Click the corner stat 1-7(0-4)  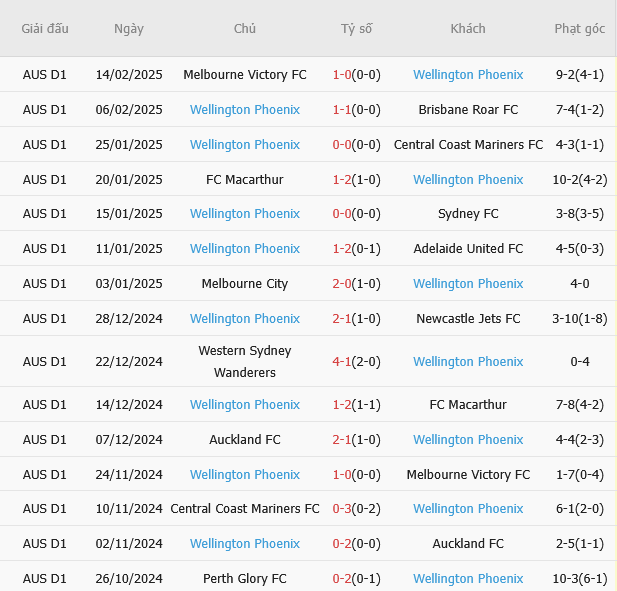580,475
